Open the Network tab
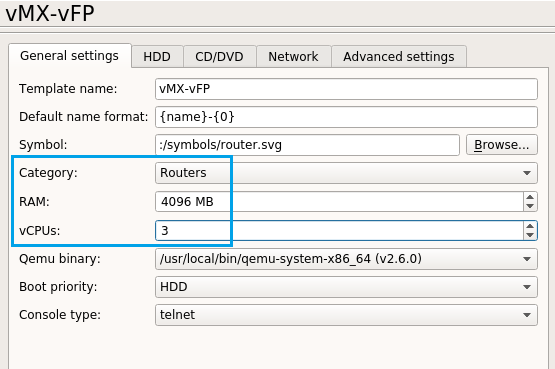 click(293, 57)
